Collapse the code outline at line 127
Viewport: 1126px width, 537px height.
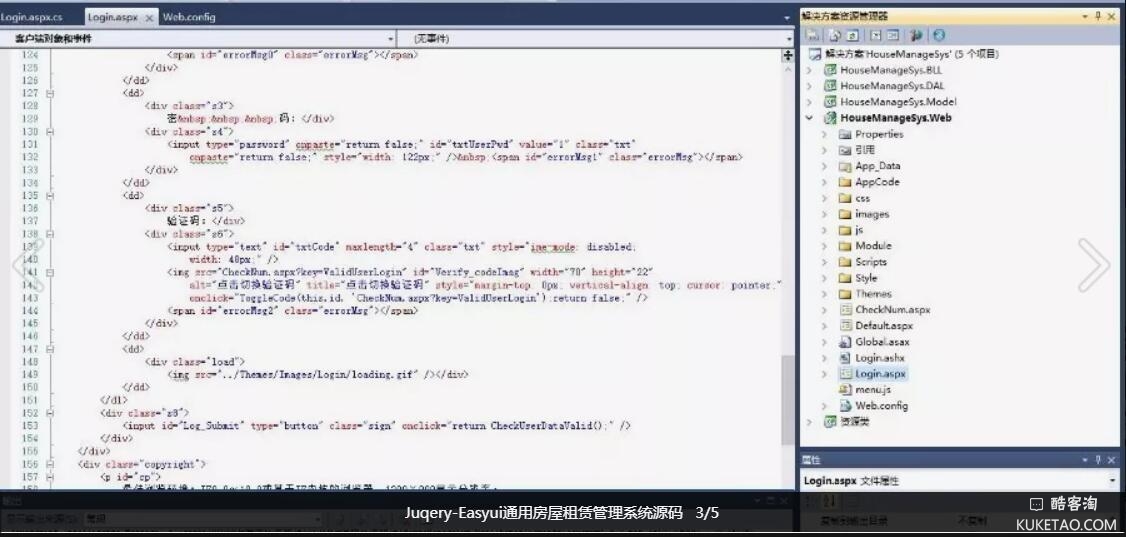click(x=50, y=93)
